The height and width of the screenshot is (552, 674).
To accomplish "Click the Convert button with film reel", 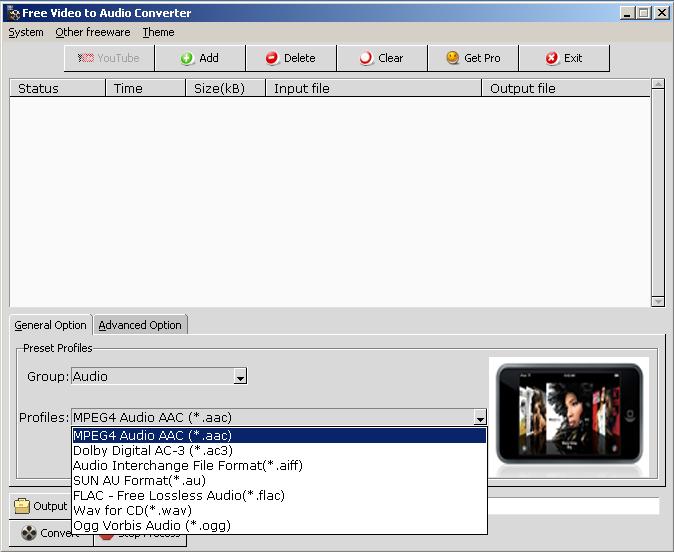I will [50, 533].
